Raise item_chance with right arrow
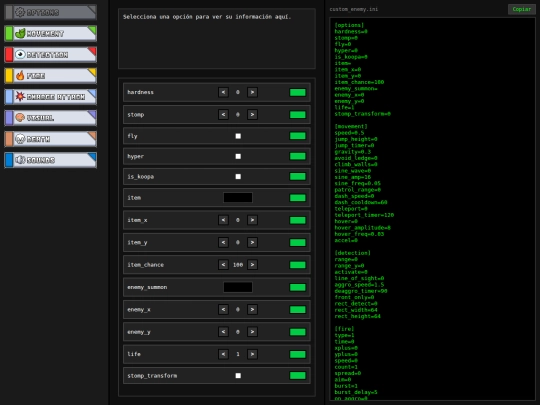This screenshot has height=405, width=540. point(252,265)
